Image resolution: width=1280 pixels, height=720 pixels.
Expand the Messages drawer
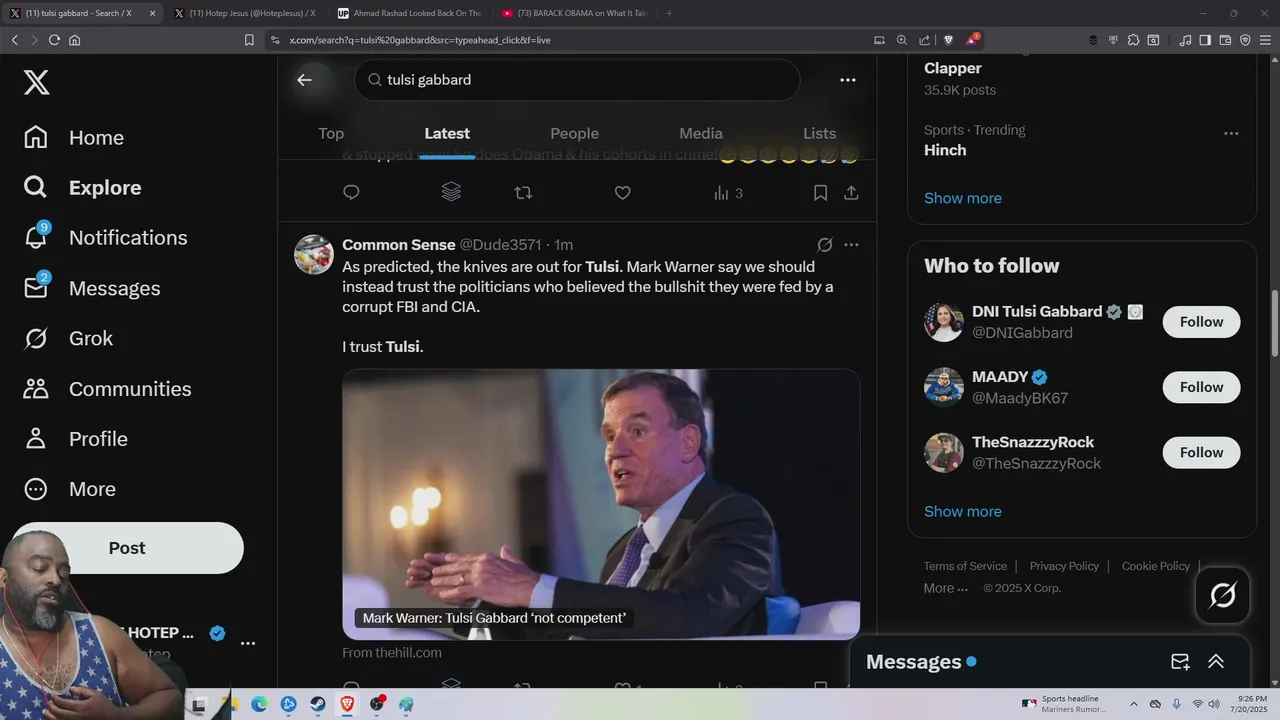[1216, 662]
